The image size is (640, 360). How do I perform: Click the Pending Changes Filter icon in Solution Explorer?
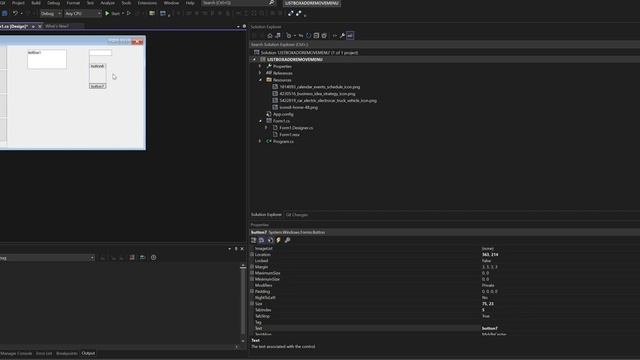pyautogui.click(x=289, y=36)
